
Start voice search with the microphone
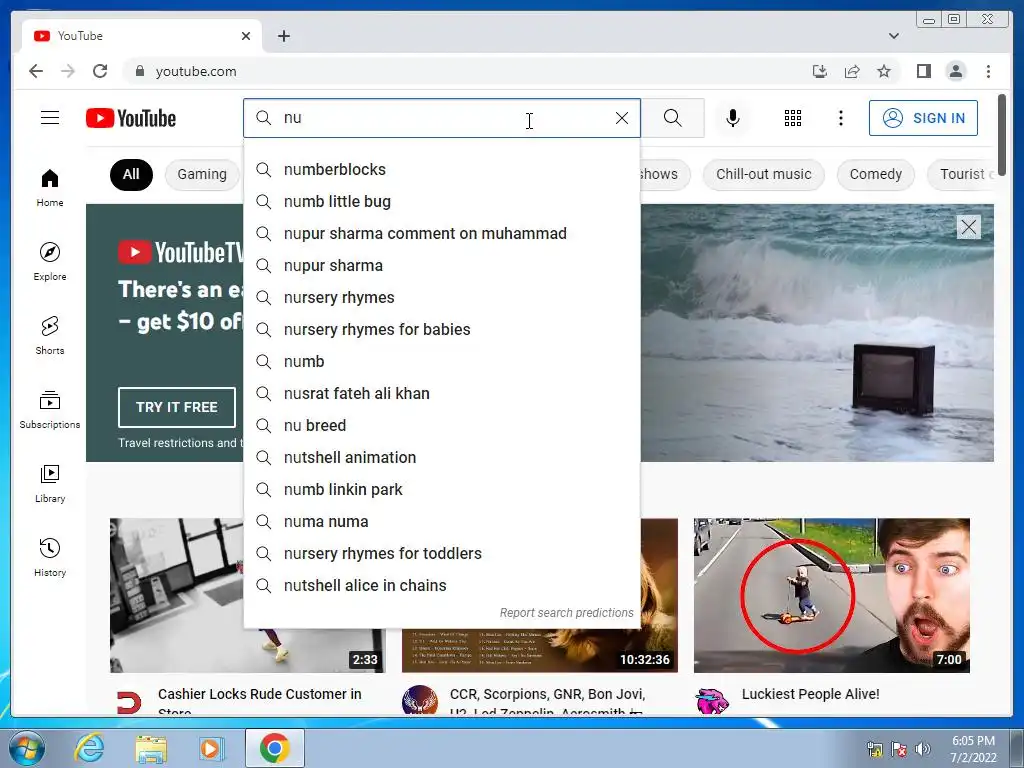click(733, 118)
